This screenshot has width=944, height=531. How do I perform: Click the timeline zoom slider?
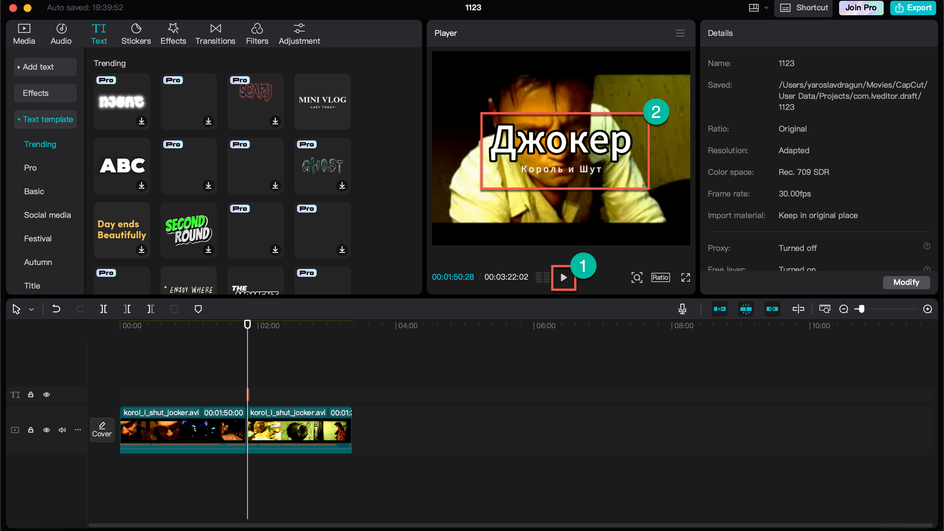coord(861,309)
